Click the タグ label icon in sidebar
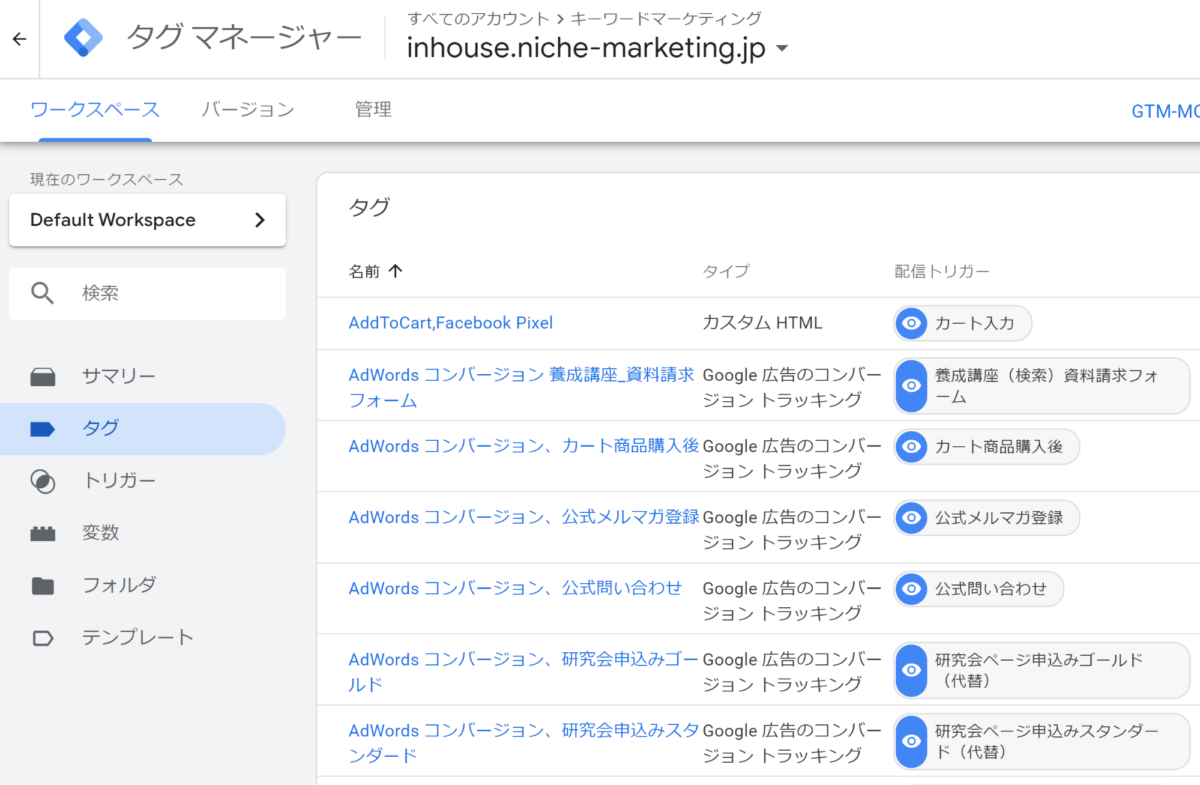Screen dimensions: 1200x785 (42, 429)
